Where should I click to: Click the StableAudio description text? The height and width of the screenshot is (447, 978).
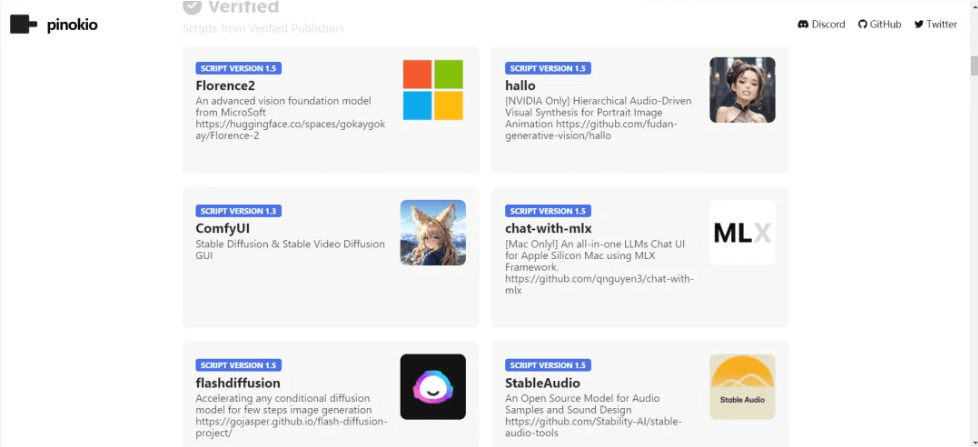click(x=594, y=415)
